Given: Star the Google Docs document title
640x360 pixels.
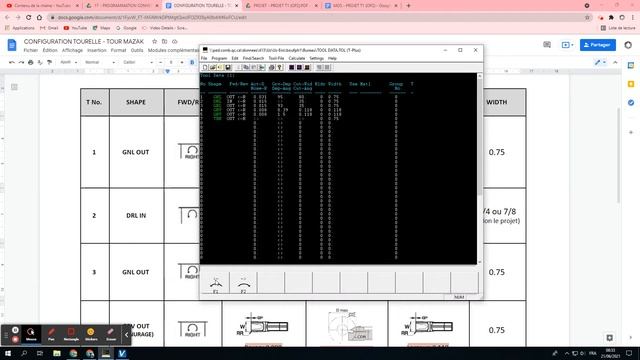Looking at the screenshot, I should coord(154,42).
